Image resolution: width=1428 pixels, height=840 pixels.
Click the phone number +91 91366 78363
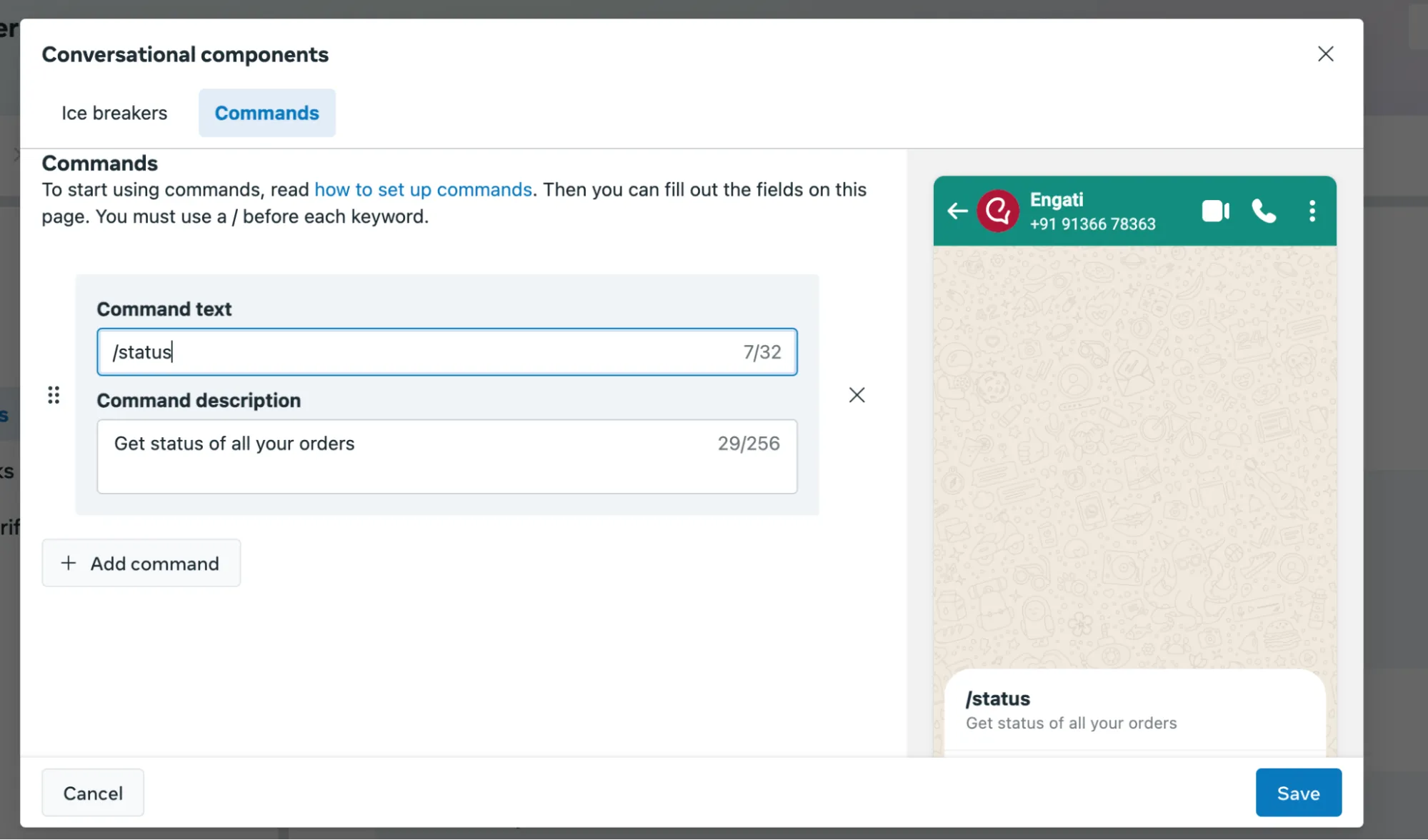tap(1093, 224)
